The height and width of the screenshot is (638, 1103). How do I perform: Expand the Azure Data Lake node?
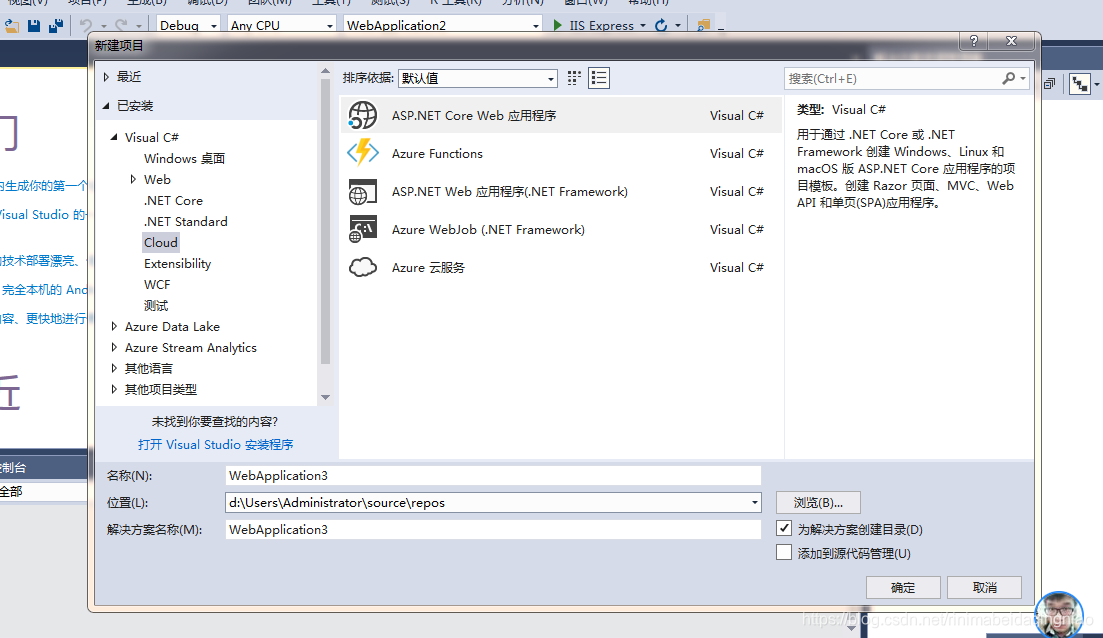tap(114, 326)
